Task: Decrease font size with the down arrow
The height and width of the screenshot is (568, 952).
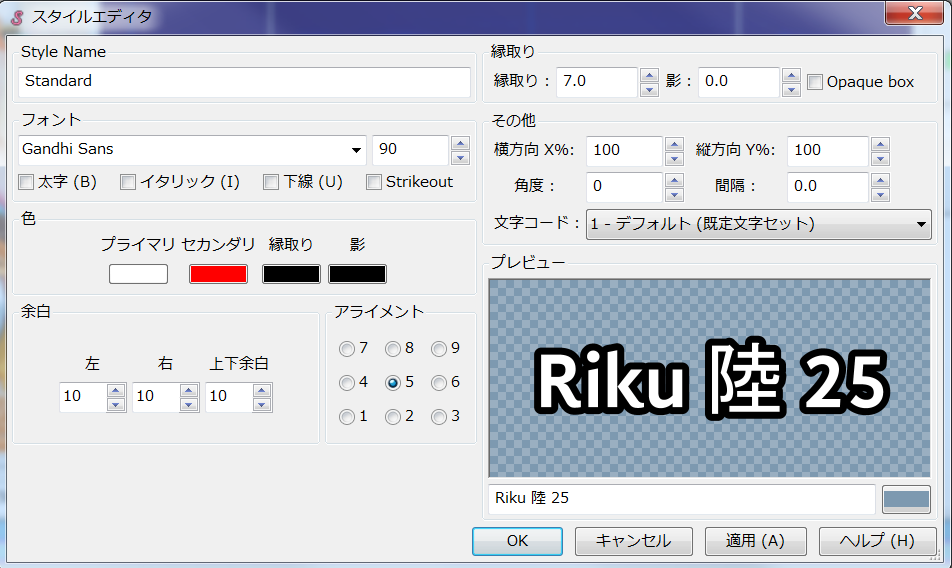Action: (x=461, y=158)
